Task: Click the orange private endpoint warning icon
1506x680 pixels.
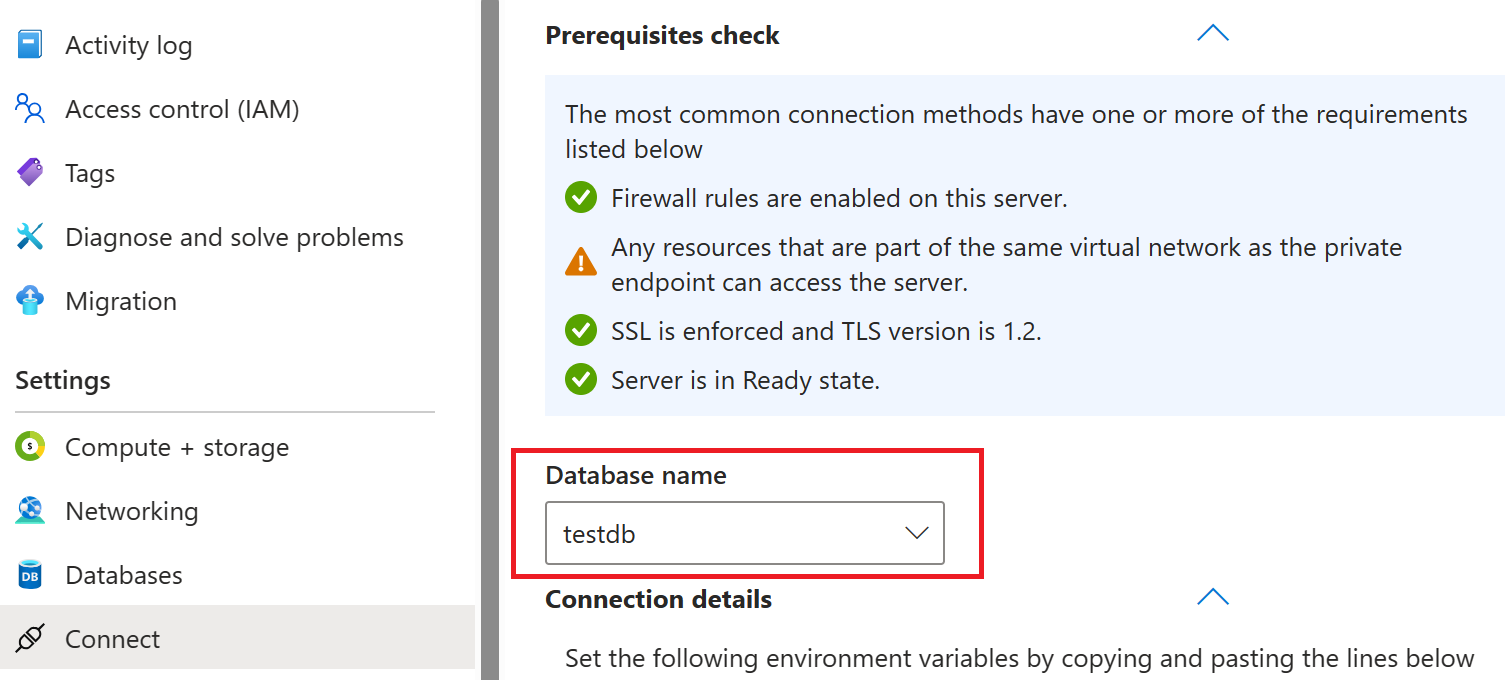Action: click(580, 263)
